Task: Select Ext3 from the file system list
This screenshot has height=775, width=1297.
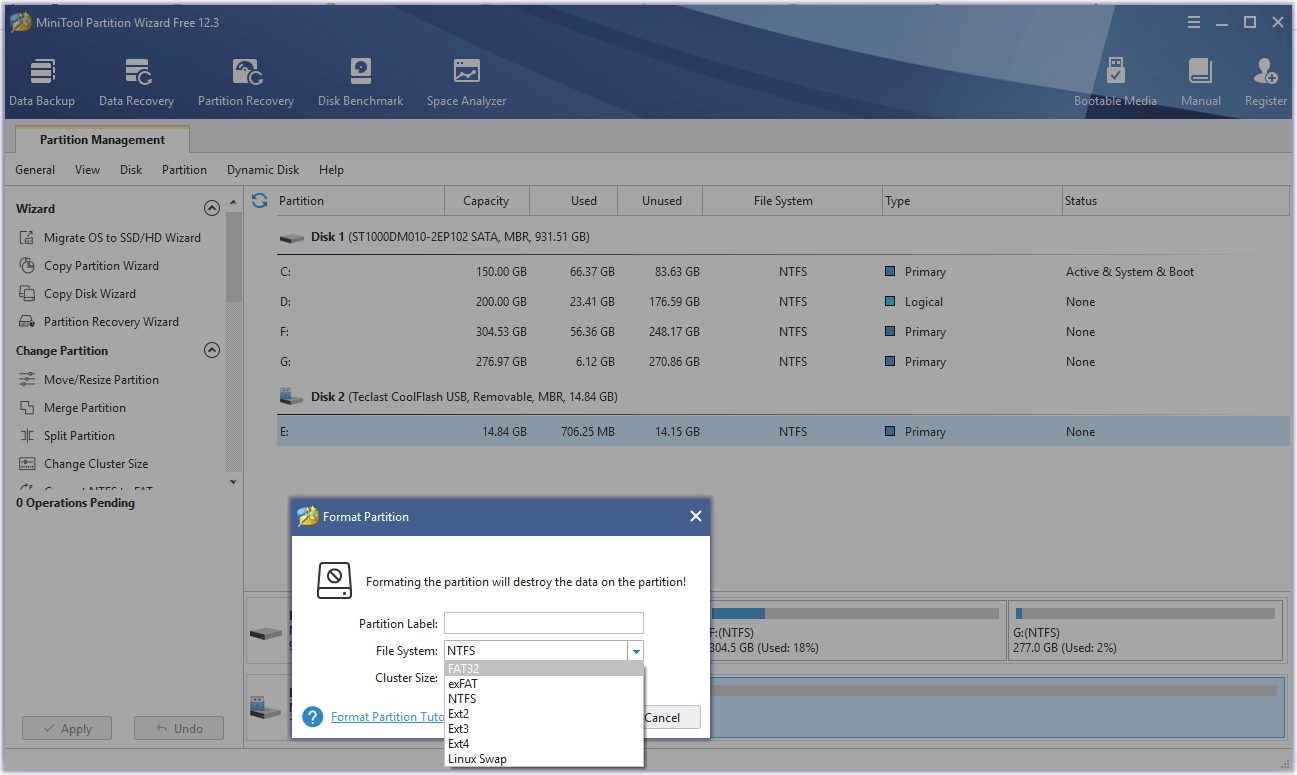Action: coord(544,729)
